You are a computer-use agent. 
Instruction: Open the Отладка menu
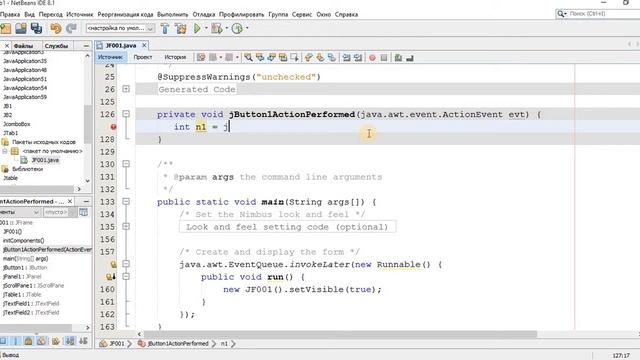(204, 14)
